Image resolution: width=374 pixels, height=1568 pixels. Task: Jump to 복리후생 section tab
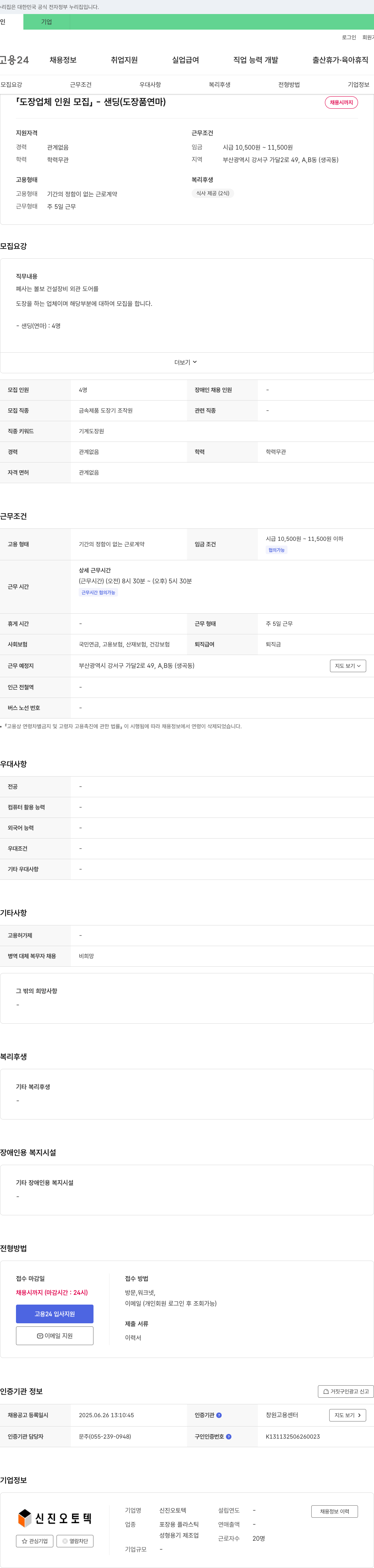(x=220, y=85)
